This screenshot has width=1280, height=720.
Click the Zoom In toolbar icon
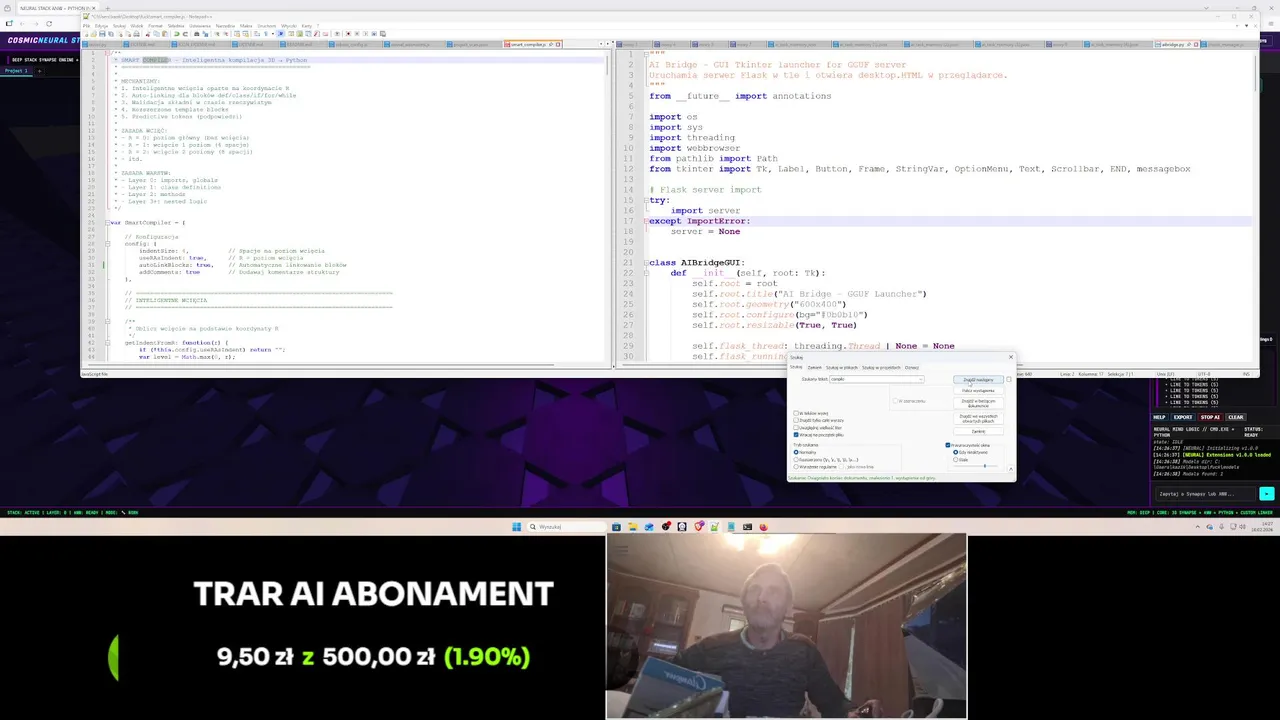click(x=216, y=34)
